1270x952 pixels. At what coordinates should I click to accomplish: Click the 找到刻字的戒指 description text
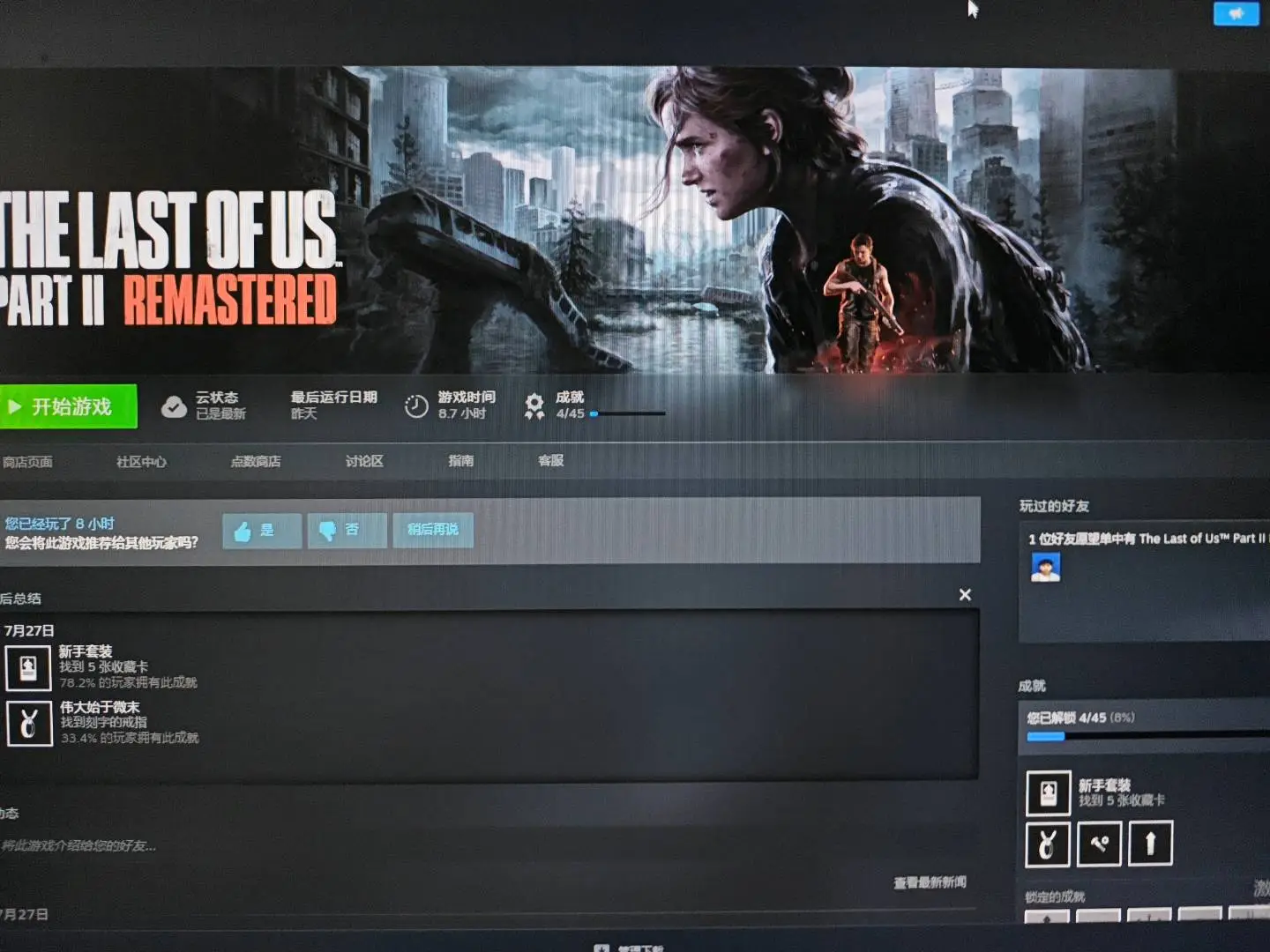point(104,722)
